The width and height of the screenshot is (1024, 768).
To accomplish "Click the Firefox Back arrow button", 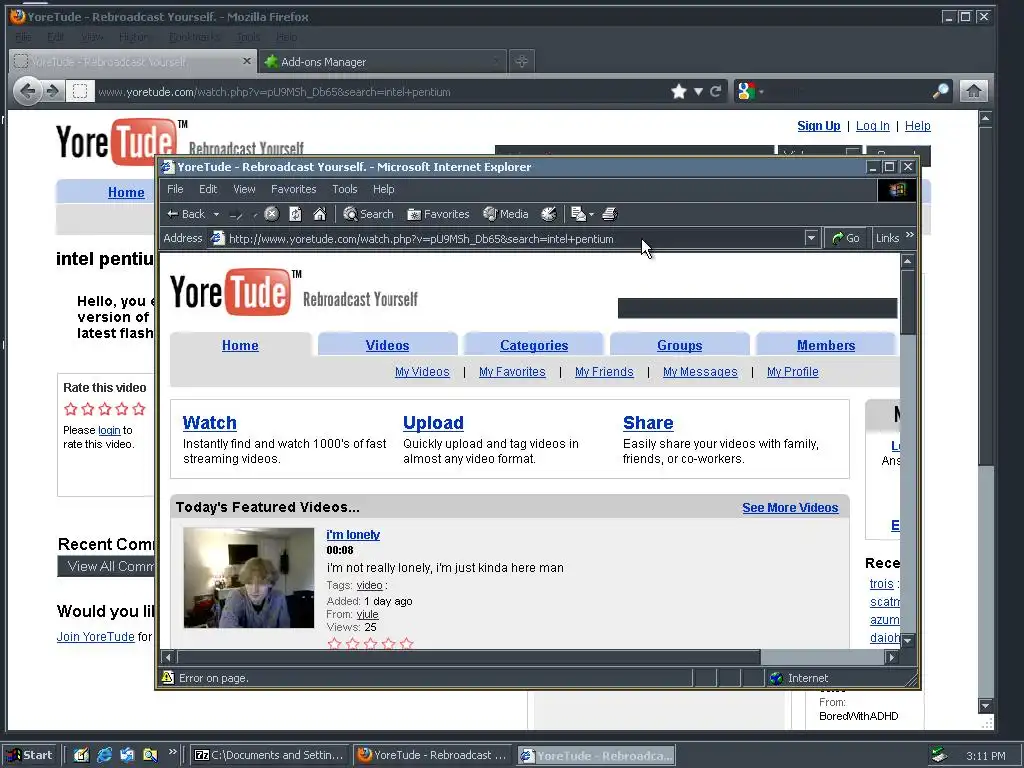I will (27, 91).
